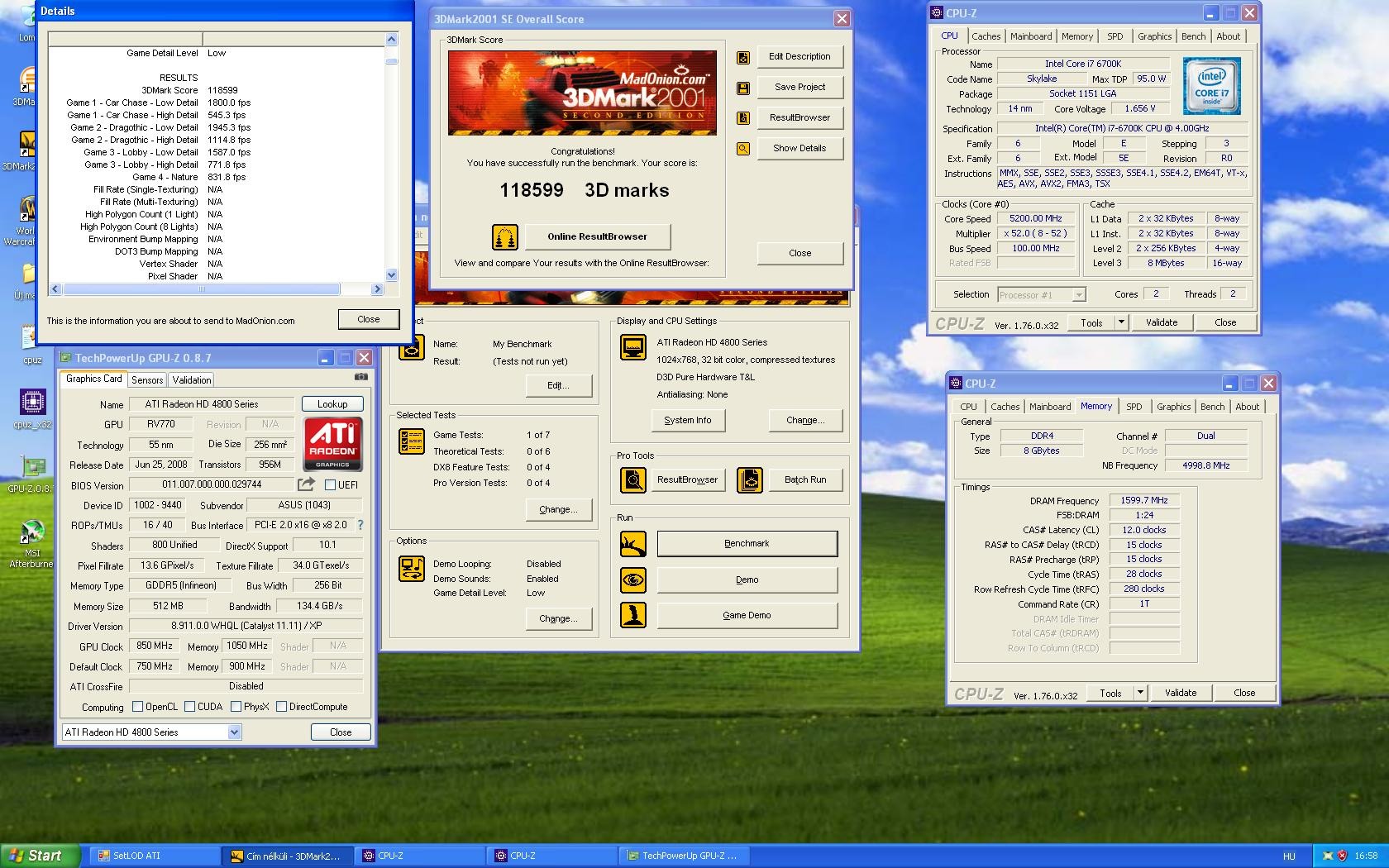Click the Details list scroll down arrow
Viewport: 1389px width, 868px height.
click(x=391, y=275)
